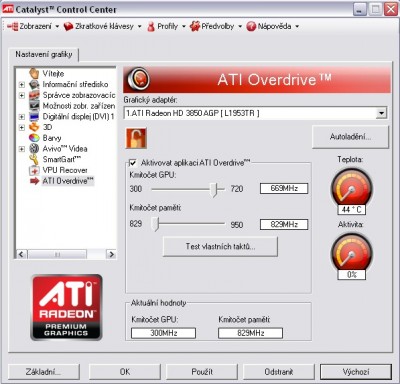Expand the 3D tree node

[x=22, y=127]
